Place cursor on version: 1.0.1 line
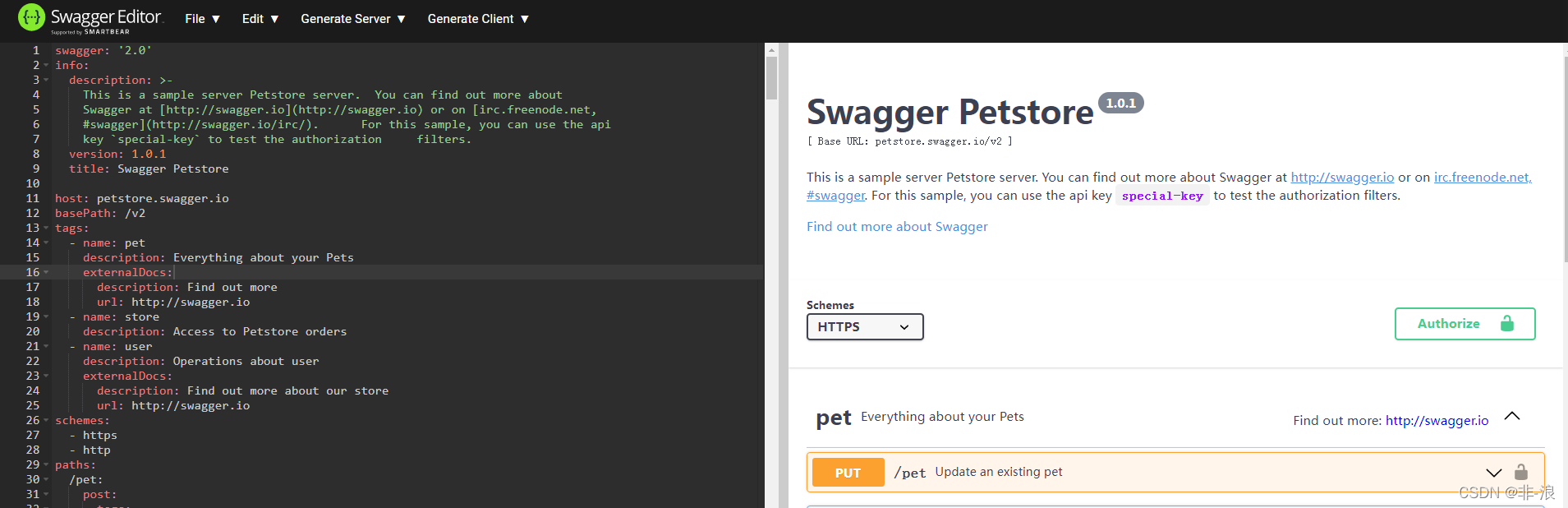1568x508 pixels. [x=117, y=154]
